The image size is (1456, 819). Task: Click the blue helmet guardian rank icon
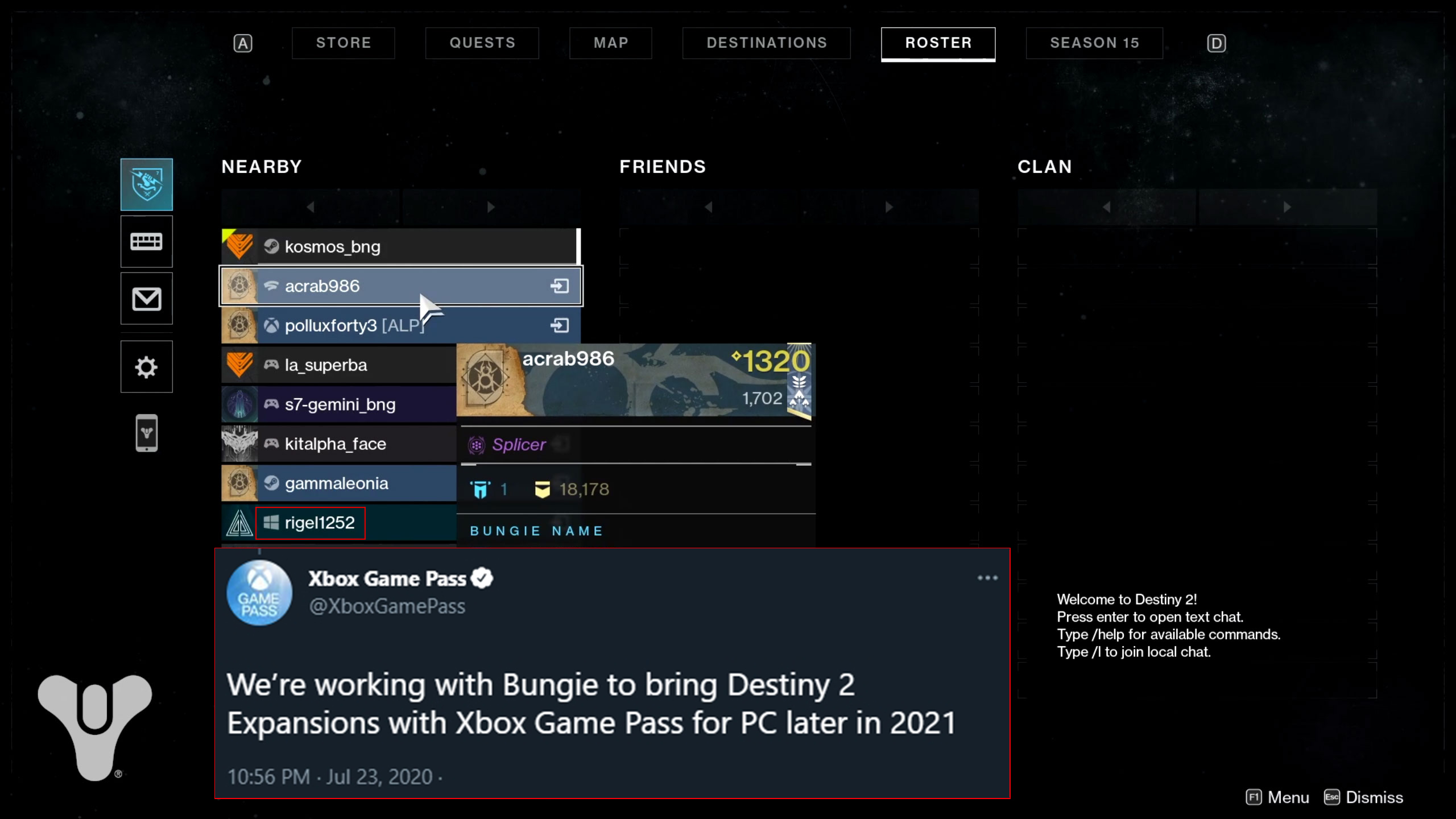click(480, 489)
